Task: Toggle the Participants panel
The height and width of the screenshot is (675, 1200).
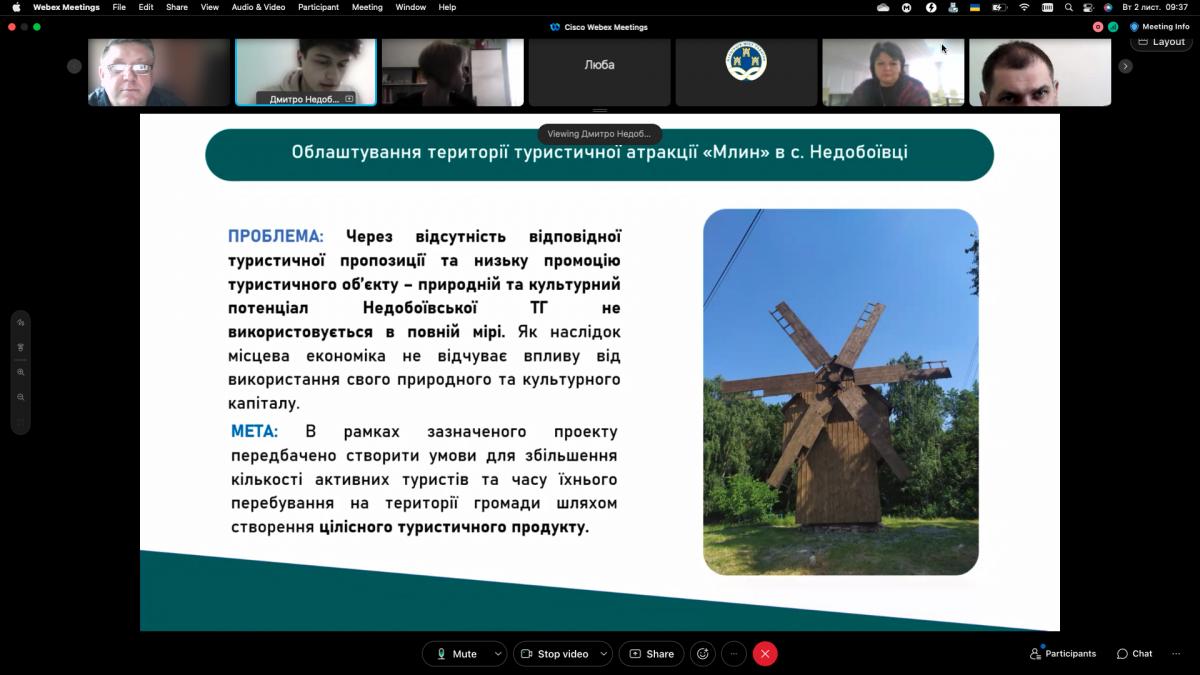Action: (1063, 654)
